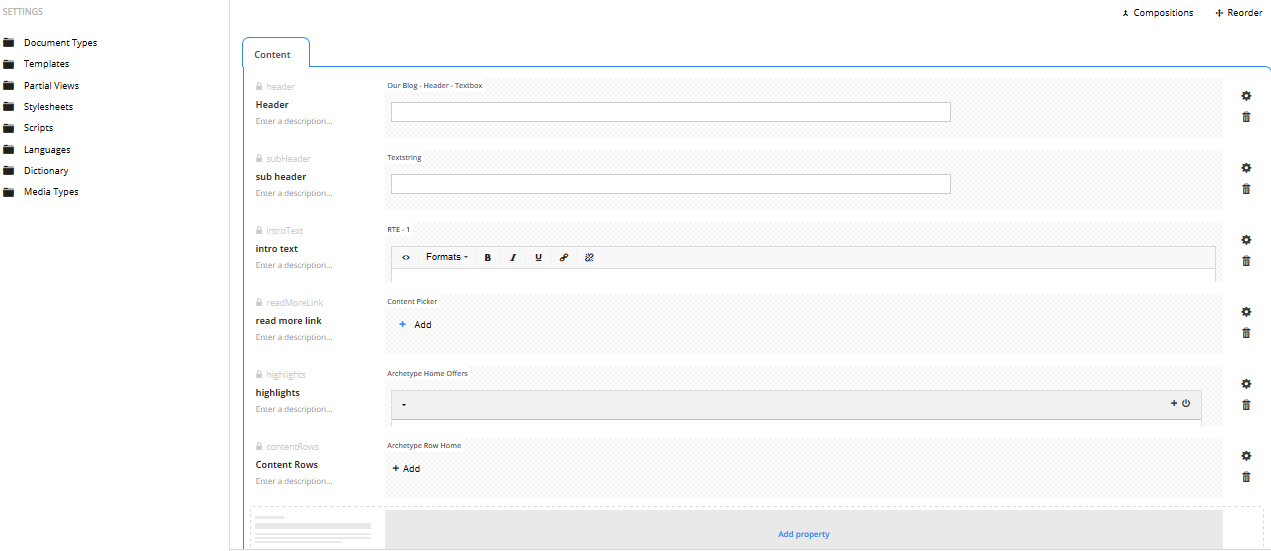Open settings gear for read more link
Screen dimensions: 1271x551
pos(1246,312)
